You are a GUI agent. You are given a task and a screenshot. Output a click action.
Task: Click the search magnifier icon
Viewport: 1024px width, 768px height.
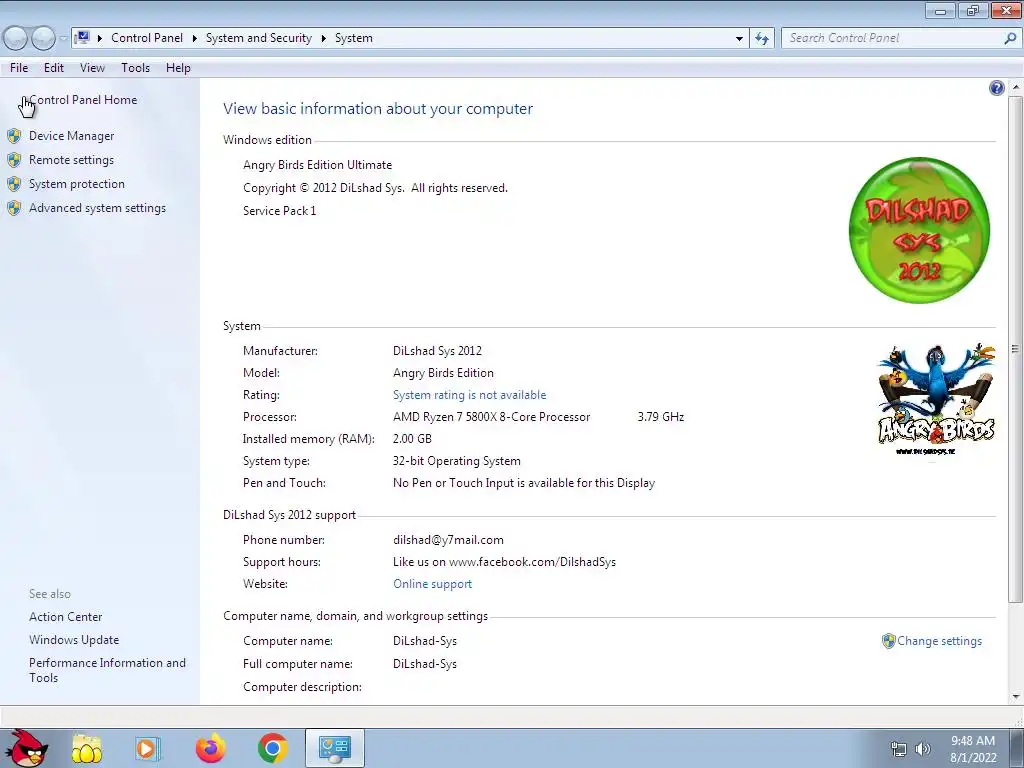[x=1010, y=38]
